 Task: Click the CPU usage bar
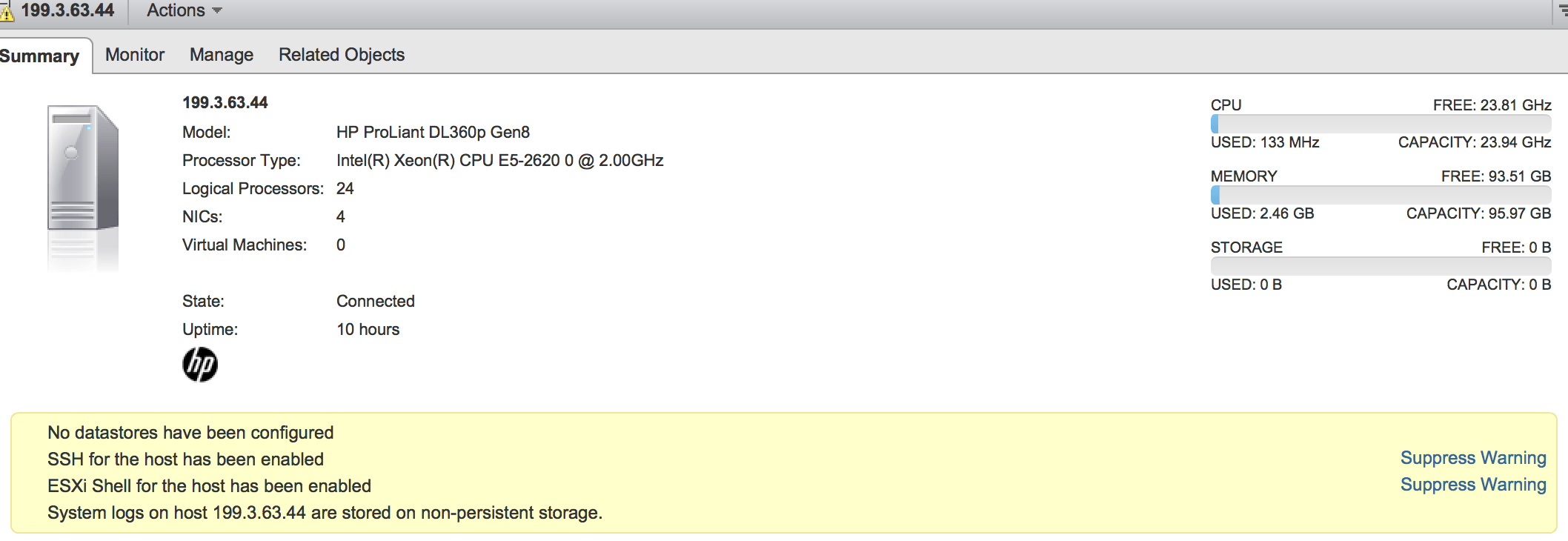point(1381,124)
